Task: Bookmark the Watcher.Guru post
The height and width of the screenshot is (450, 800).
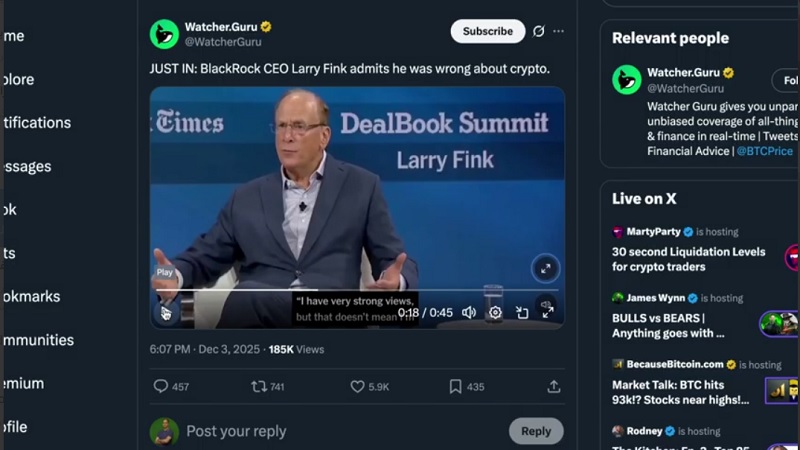Action: coord(455,386)
